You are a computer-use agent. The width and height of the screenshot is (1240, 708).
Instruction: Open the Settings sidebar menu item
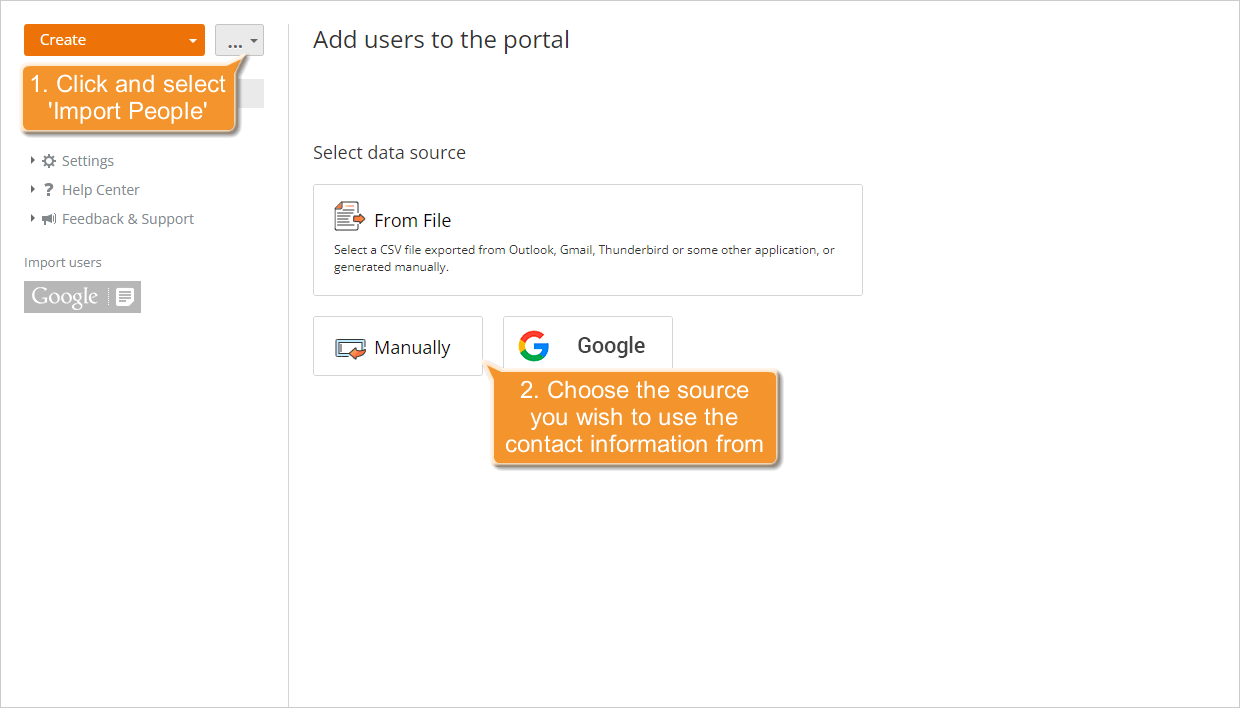(x=88, y=160)
